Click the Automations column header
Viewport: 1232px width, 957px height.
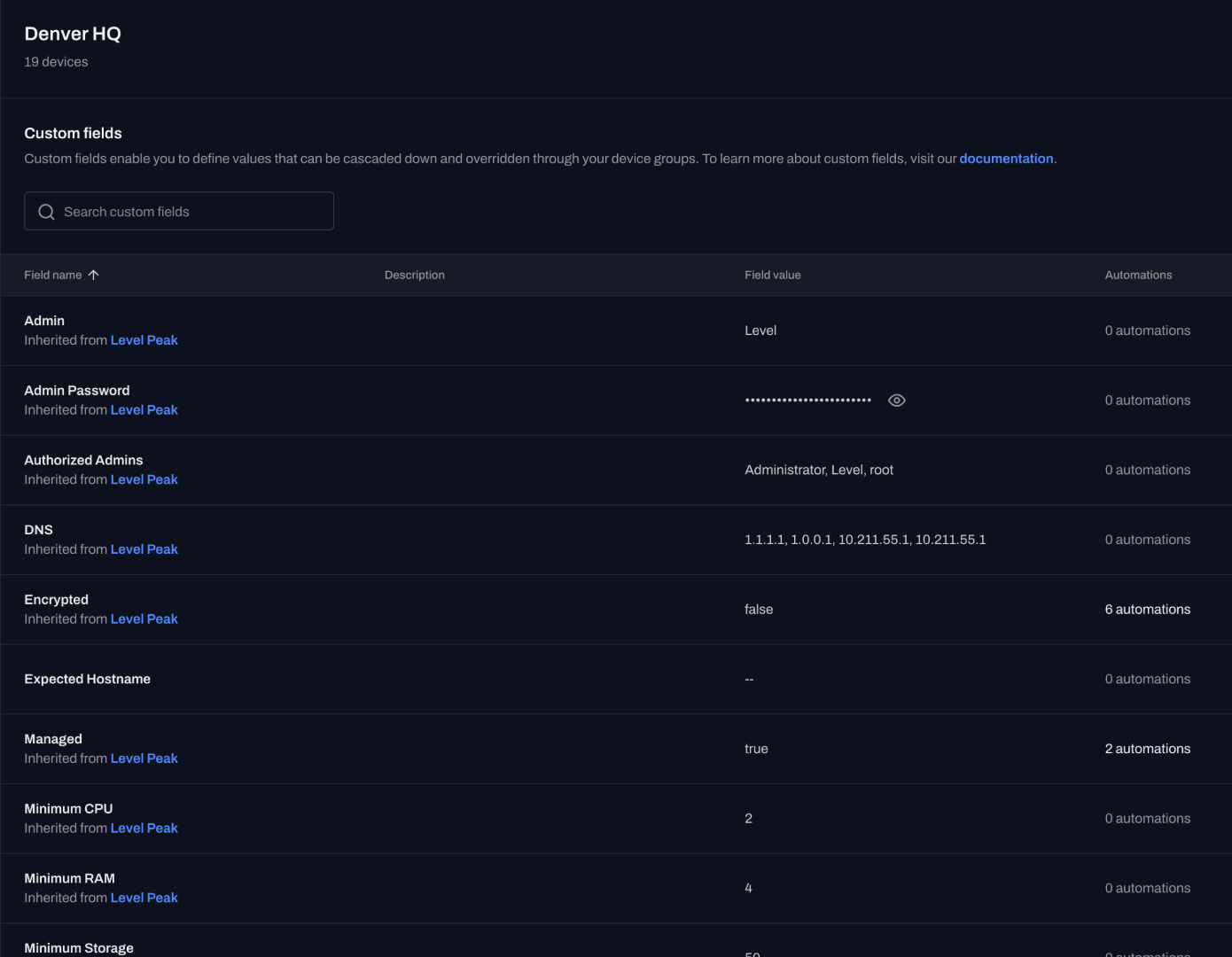pyautogui.click(x=1138, y=275)
